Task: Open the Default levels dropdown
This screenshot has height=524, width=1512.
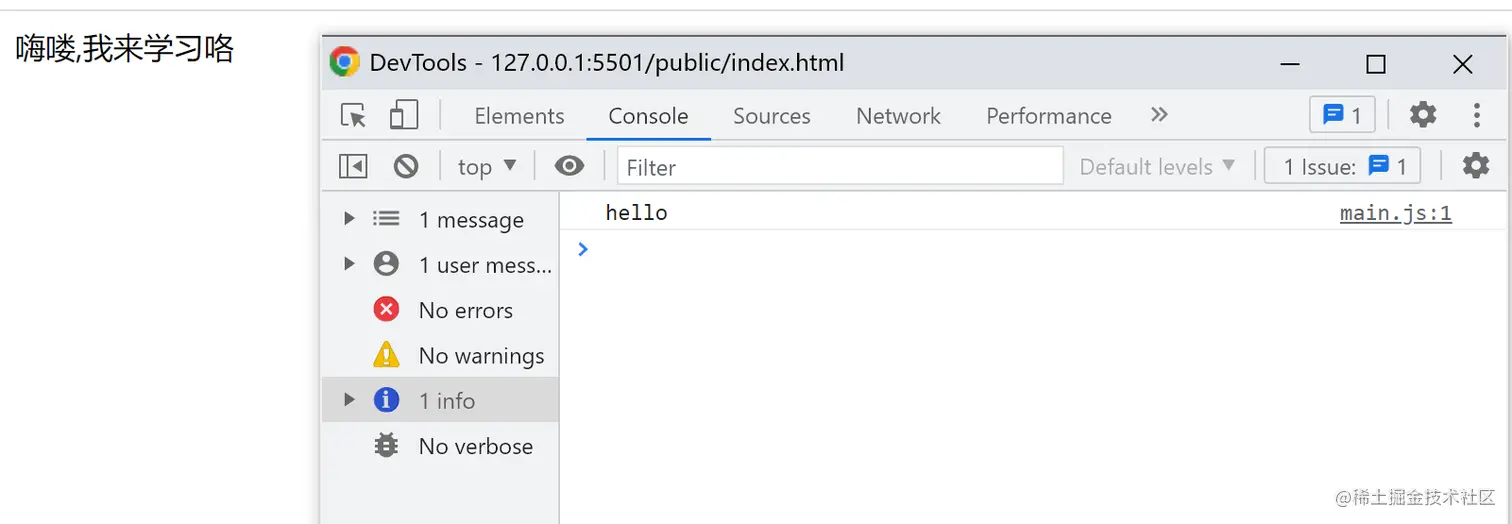Action: (1157, 167)
